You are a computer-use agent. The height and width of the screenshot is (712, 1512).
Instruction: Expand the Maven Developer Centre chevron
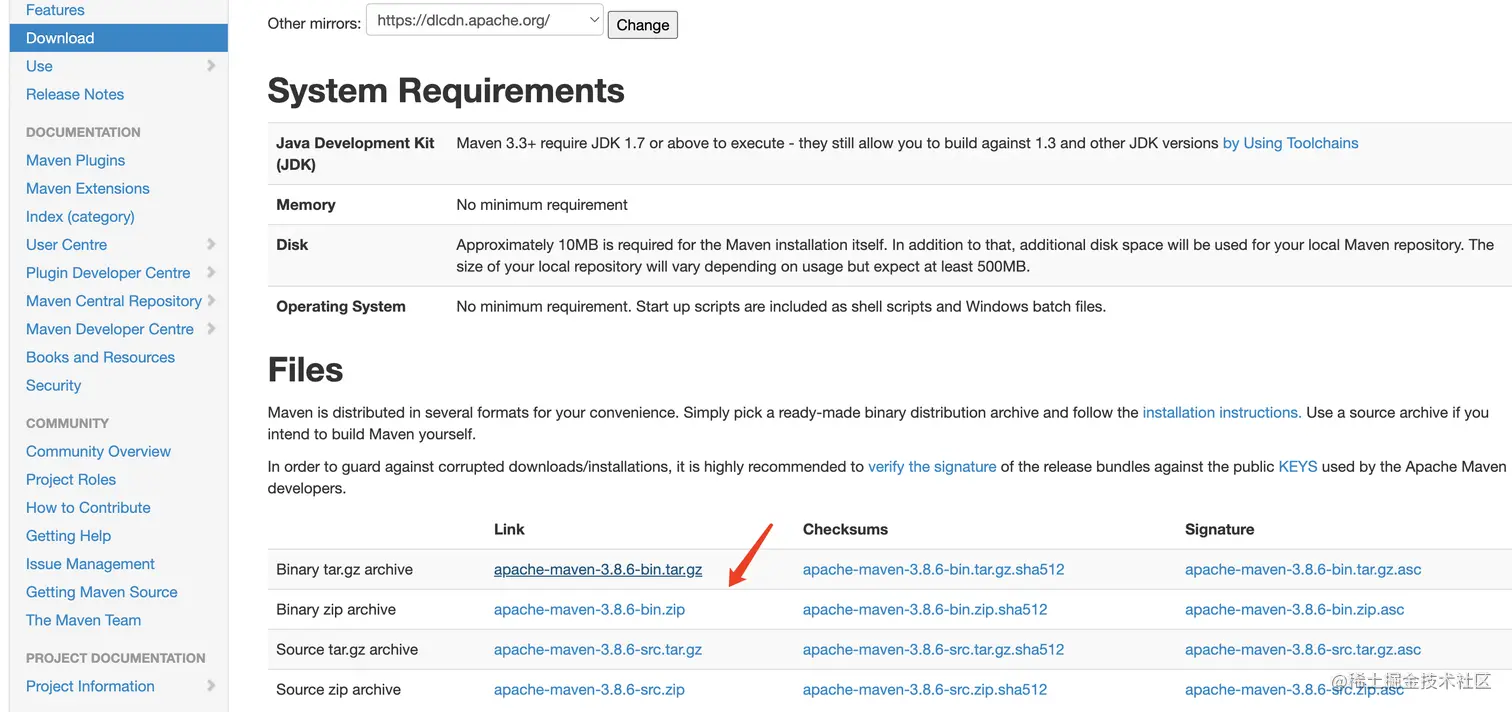point(211,328)
